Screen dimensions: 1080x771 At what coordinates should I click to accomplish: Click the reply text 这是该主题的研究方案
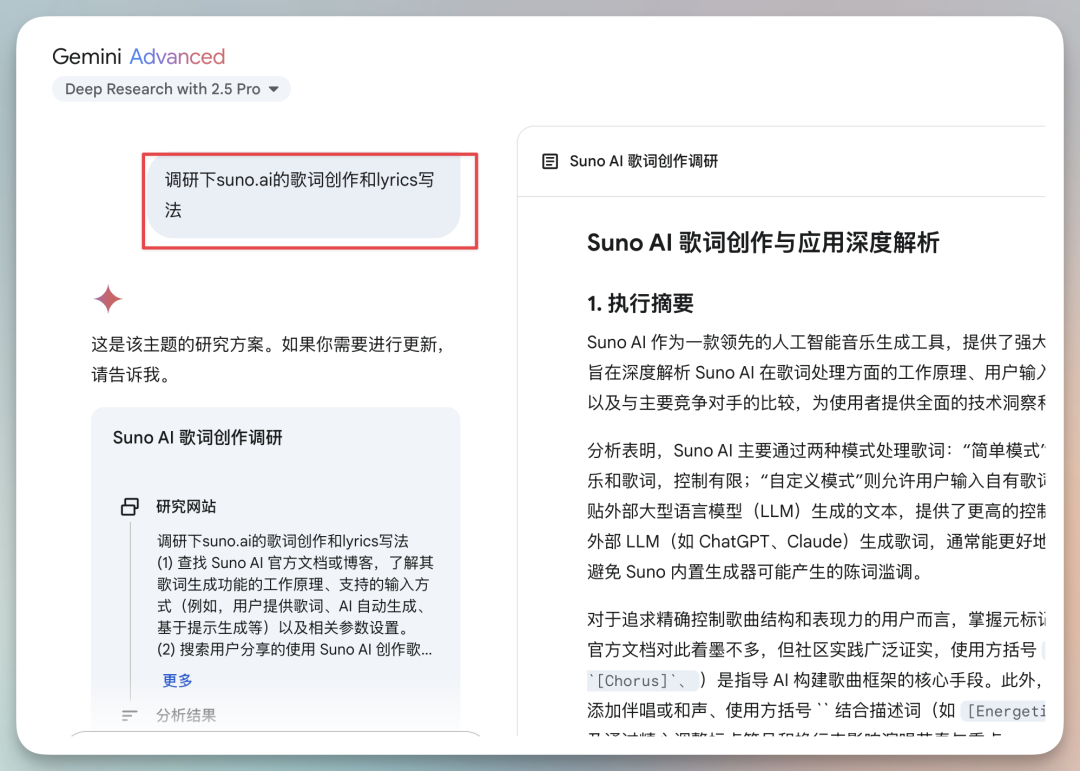pos(268,359)
